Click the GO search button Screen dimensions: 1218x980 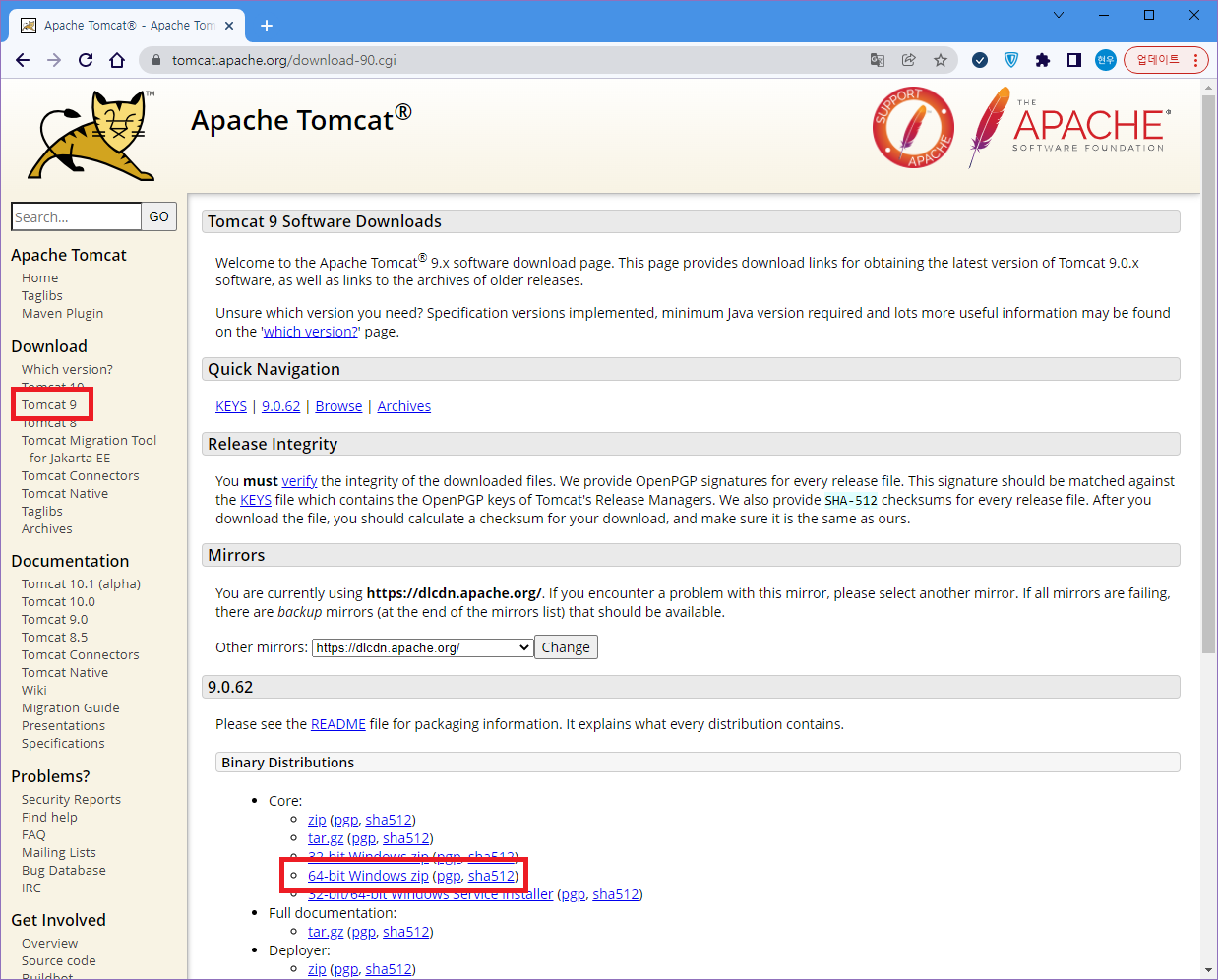159,216
